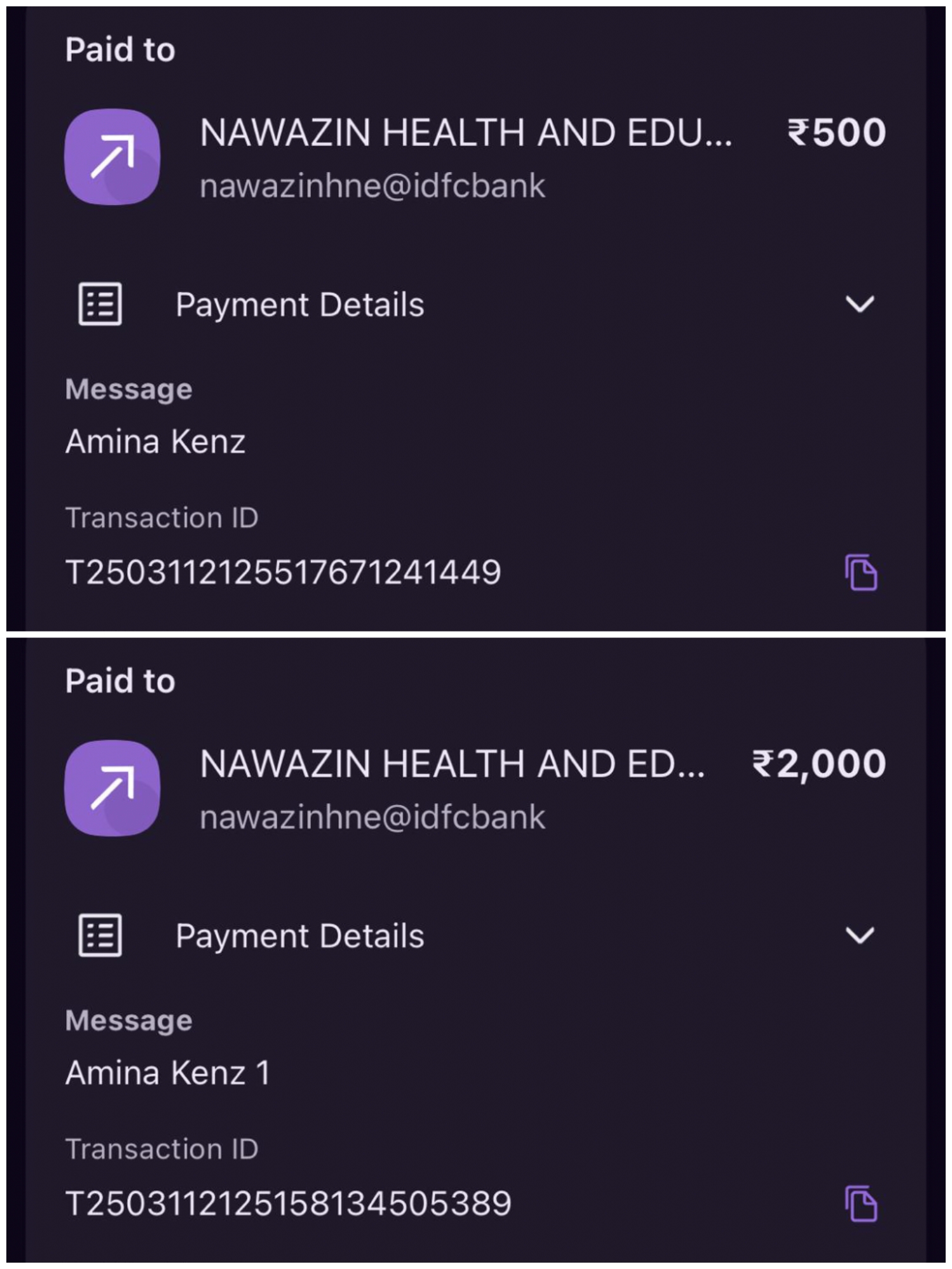Copy transaction ID ending in 4505389
Viewport: 952px width, 1269px height.
tap(861, 1204)
